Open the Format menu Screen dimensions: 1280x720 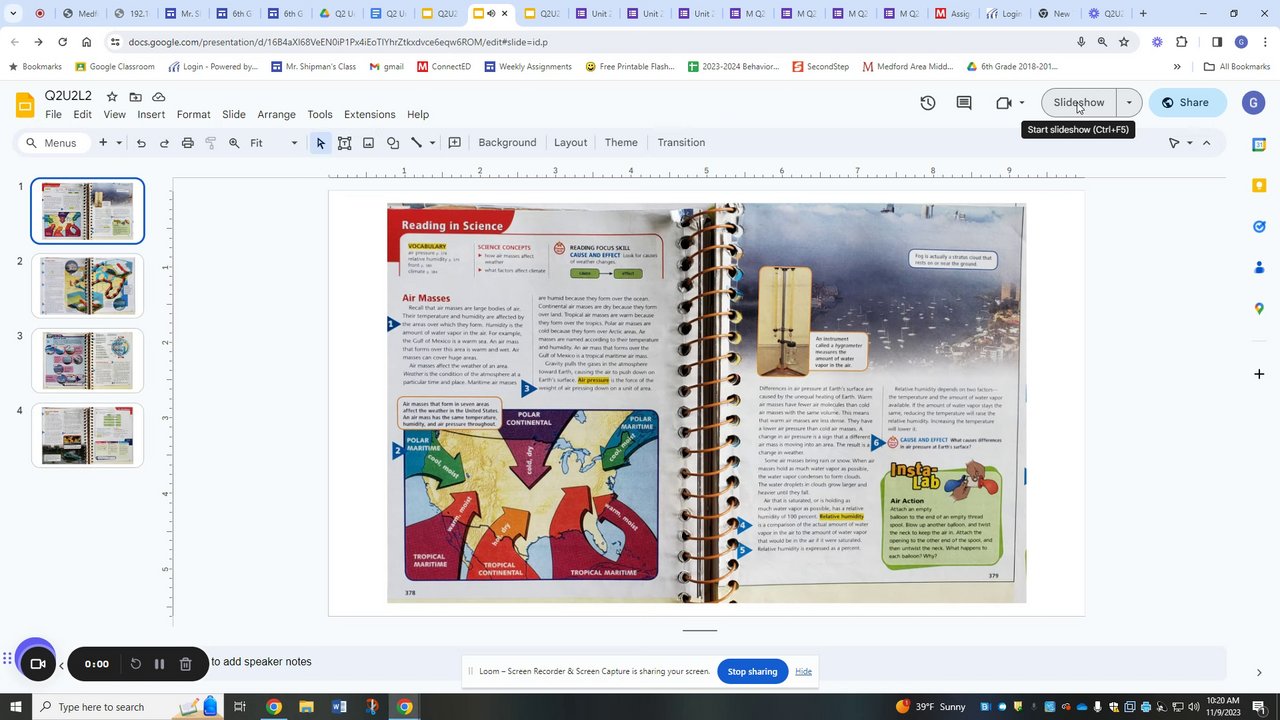[193, 114]
